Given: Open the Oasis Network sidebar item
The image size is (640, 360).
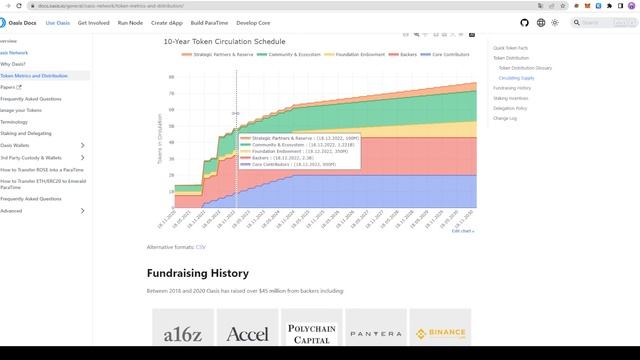Looking at the screenshot, I should click(14, 53).
